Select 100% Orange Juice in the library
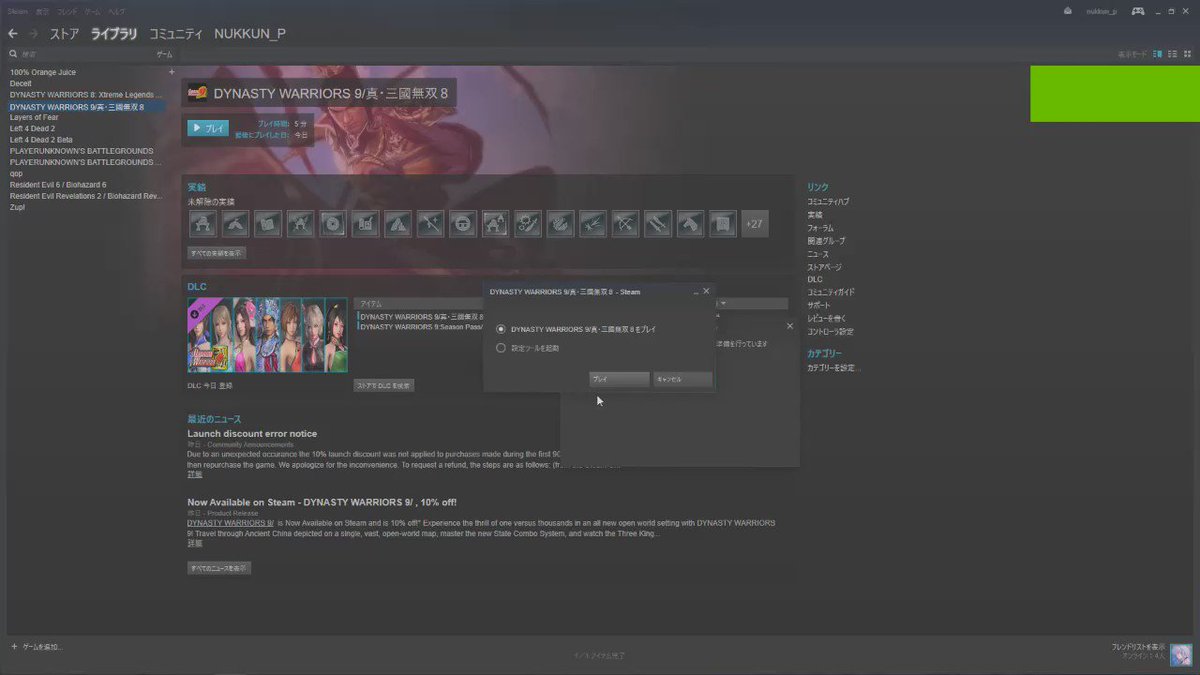This screenshot has height=675, width=1200. [43, 72]
